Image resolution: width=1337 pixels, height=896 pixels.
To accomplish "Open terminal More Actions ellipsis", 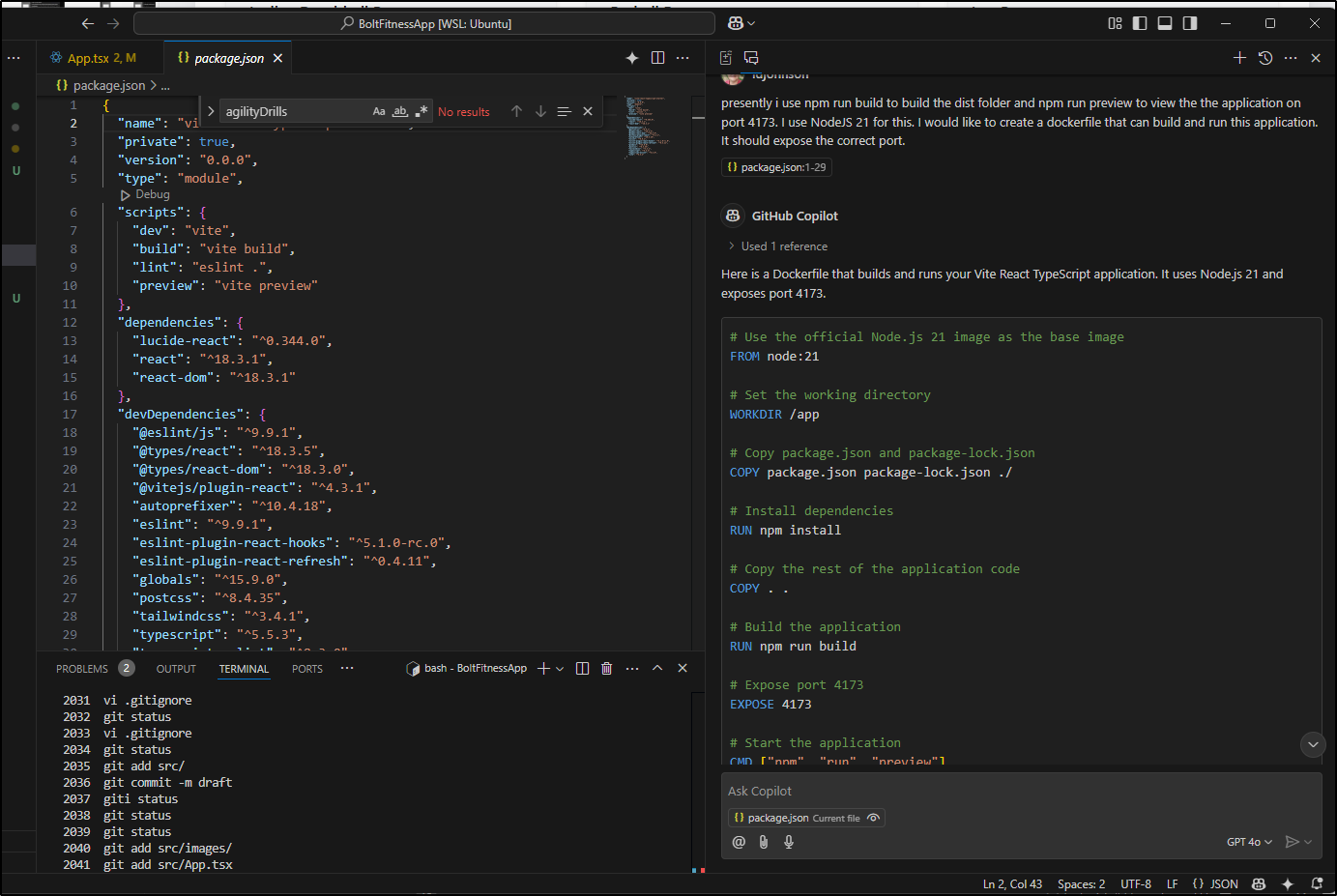I will pos(632,668).
